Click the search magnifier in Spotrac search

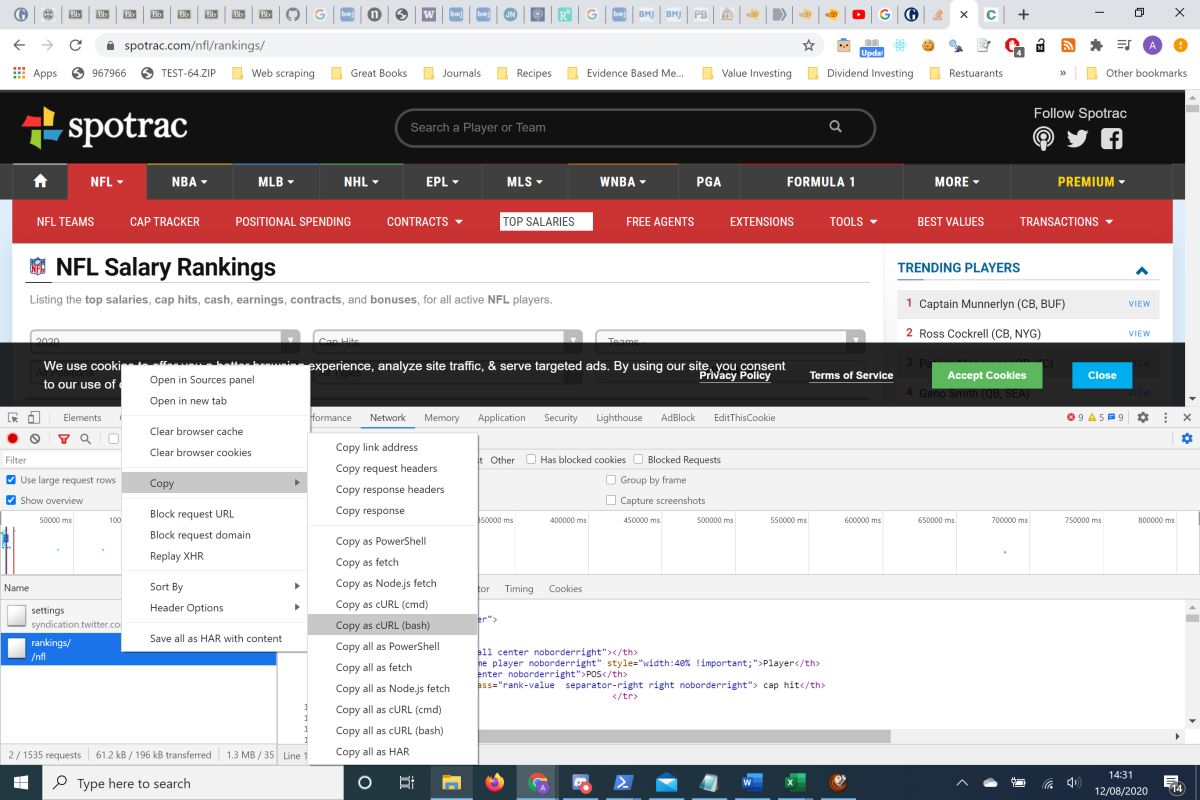pyautogui.click(x=835, y=127)
